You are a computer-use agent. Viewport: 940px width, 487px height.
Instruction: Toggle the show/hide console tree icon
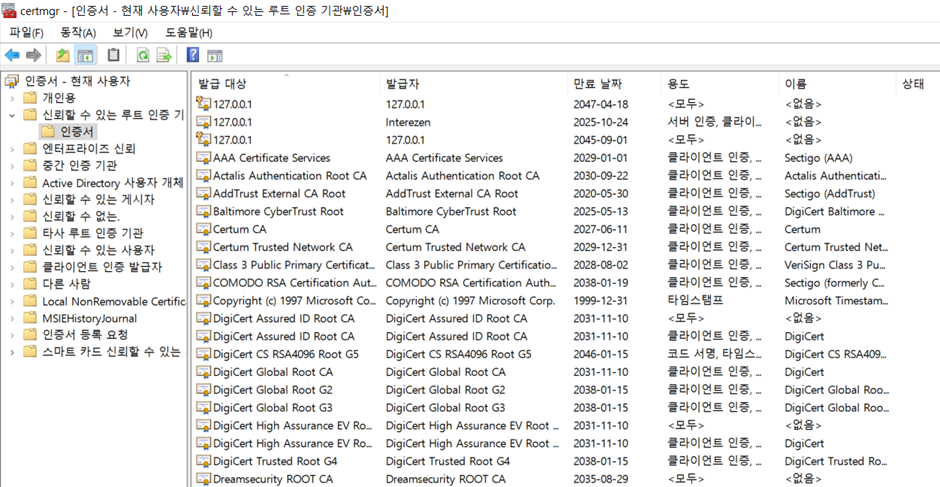pyautogui.click(x=85, y=55)
